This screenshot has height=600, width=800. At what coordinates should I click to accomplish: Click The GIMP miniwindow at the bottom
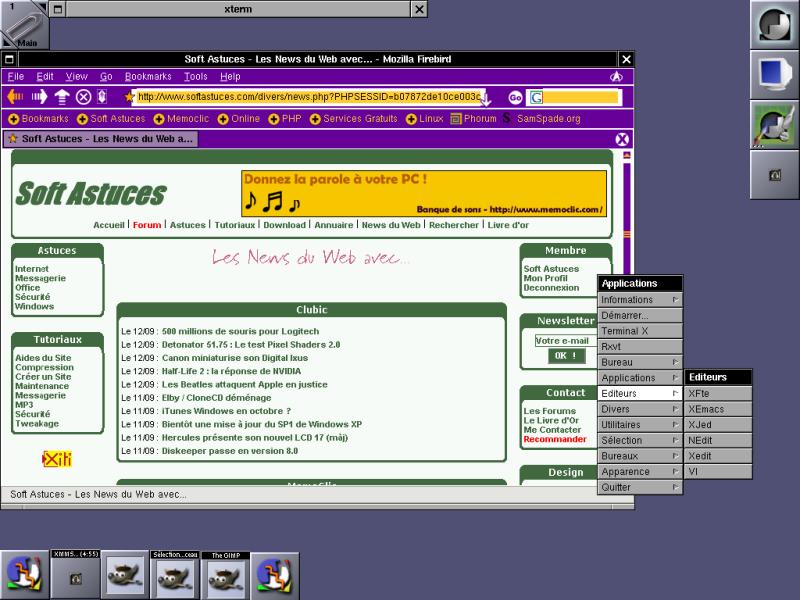coord(225,574)
